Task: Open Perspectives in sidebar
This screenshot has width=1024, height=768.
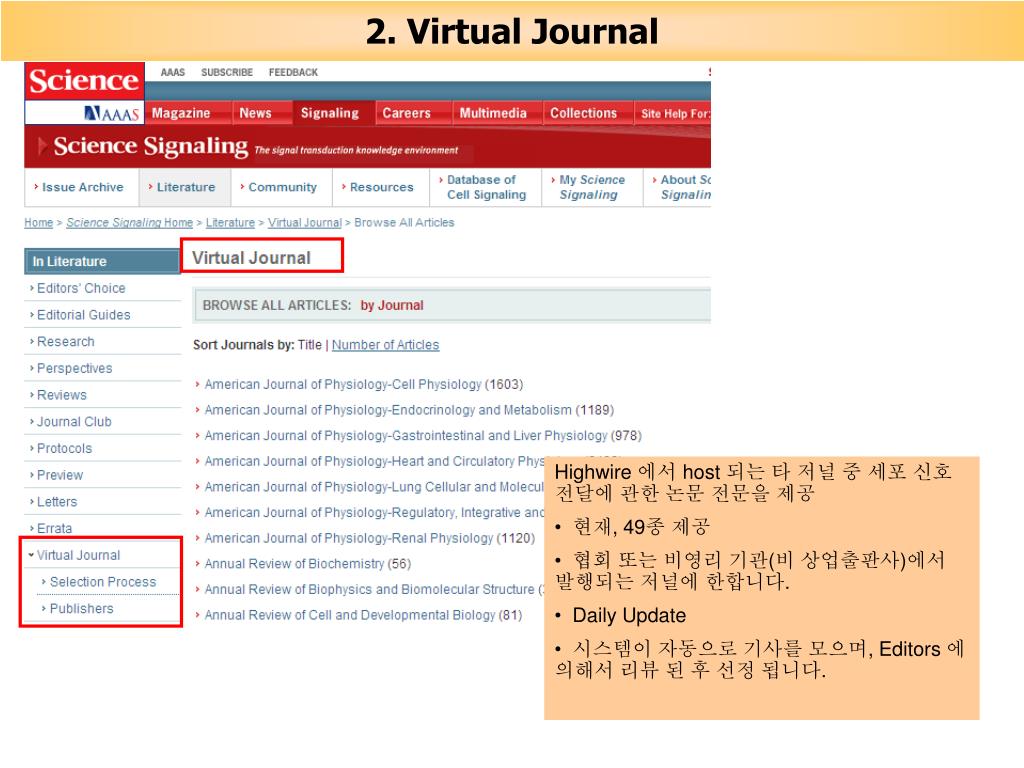Action: [x=74, y=368]
